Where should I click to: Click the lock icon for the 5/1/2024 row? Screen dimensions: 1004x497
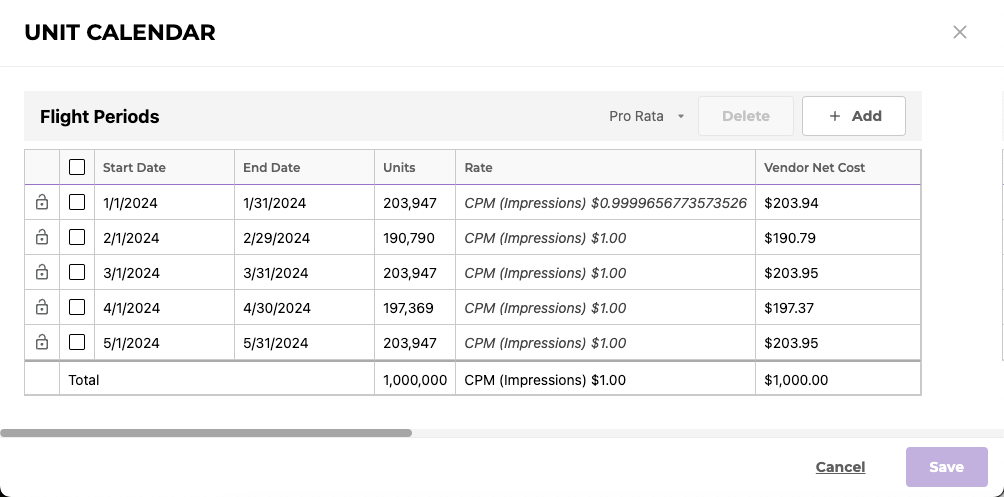click(x=42, y=343)
